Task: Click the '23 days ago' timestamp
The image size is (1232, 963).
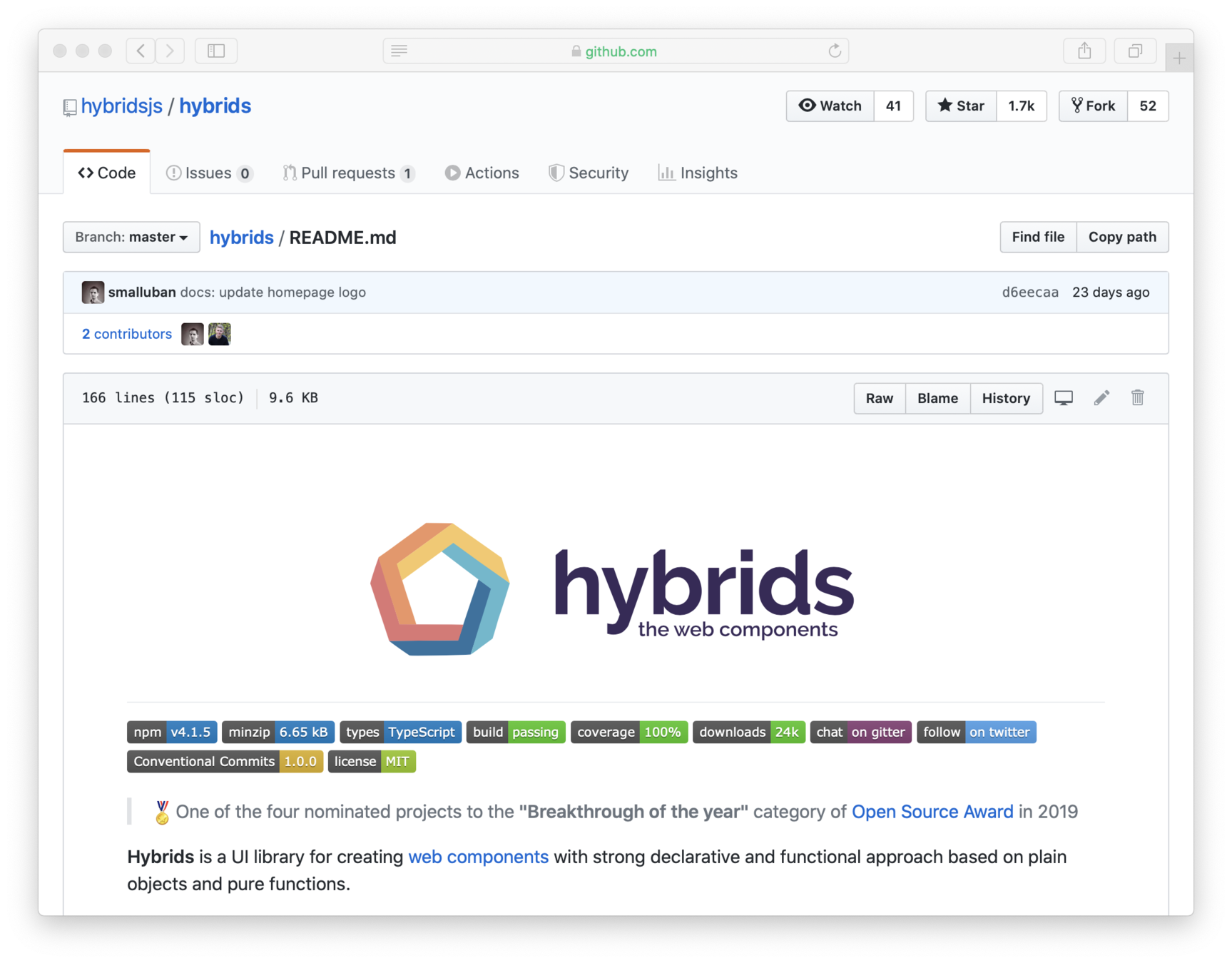Action: [1111, 292]
